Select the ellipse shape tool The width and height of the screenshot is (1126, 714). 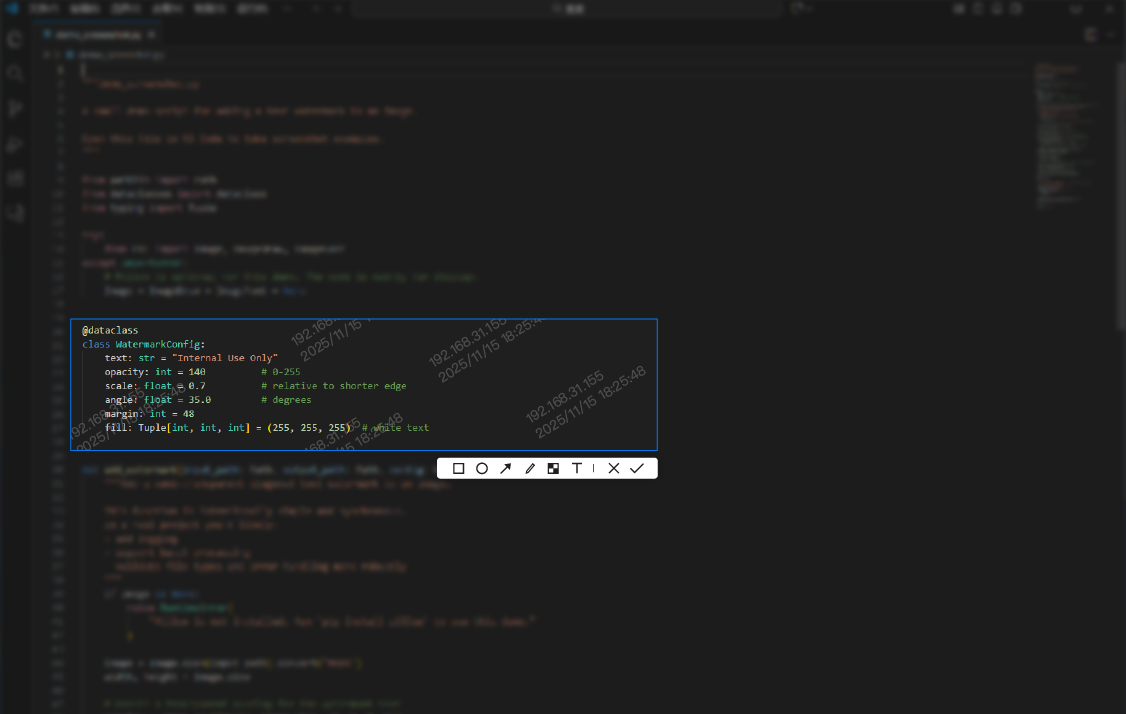(x=482, y=468)
